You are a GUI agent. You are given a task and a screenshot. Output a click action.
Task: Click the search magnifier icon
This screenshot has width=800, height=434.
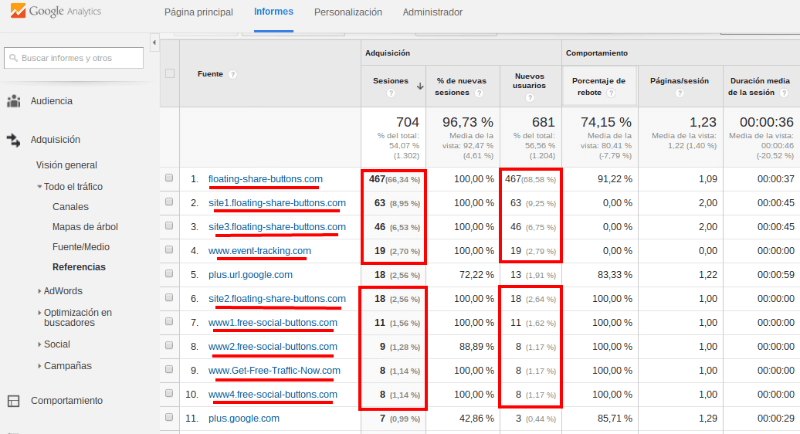click(x=14, y=58)
